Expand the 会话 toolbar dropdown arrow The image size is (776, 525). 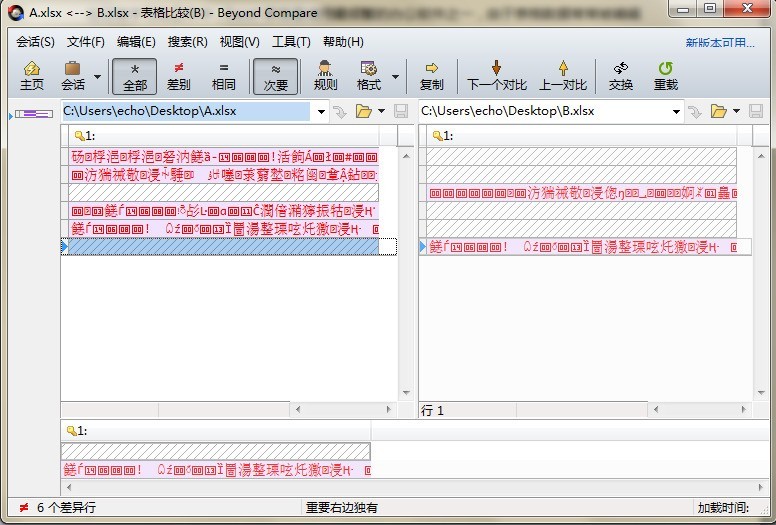point(97,77)
